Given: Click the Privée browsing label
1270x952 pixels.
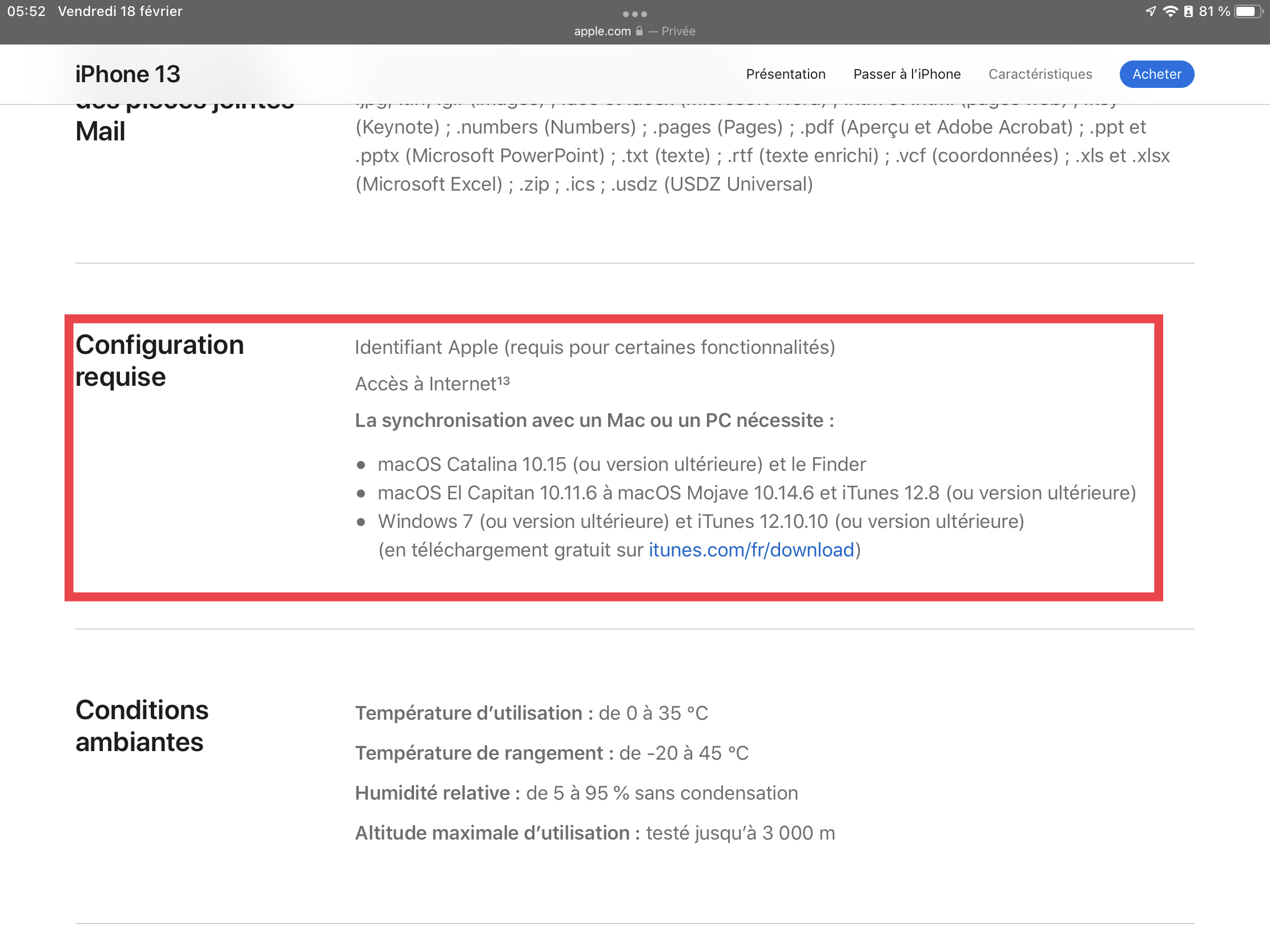Looking at the screenshot, I should tap(678, 31).
